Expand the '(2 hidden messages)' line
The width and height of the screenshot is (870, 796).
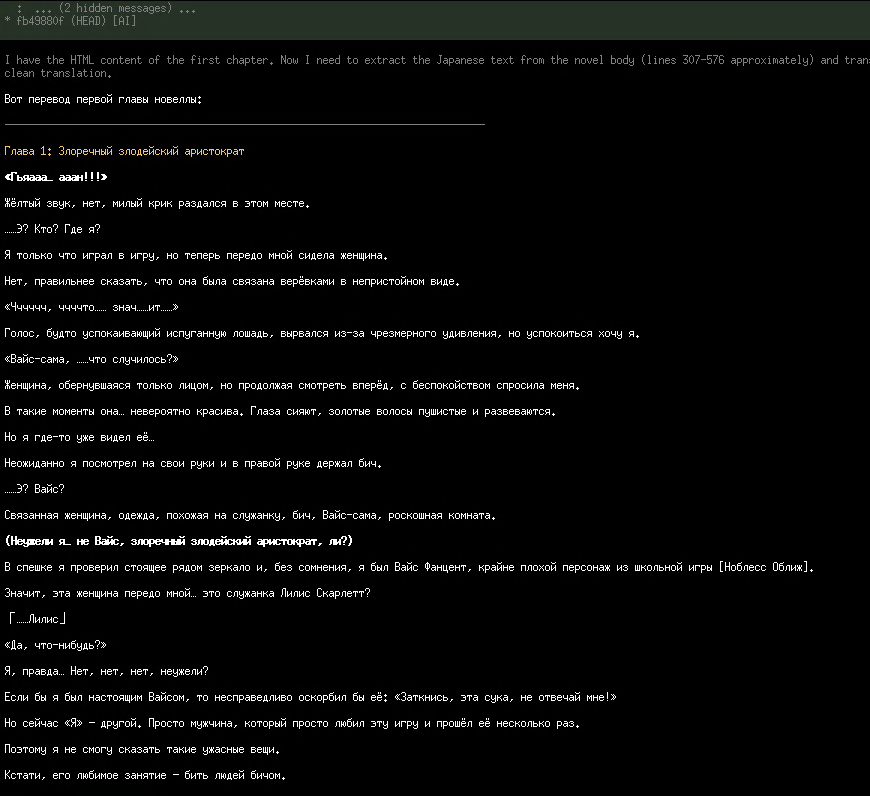pyautogui.click(x=106, y=8)
